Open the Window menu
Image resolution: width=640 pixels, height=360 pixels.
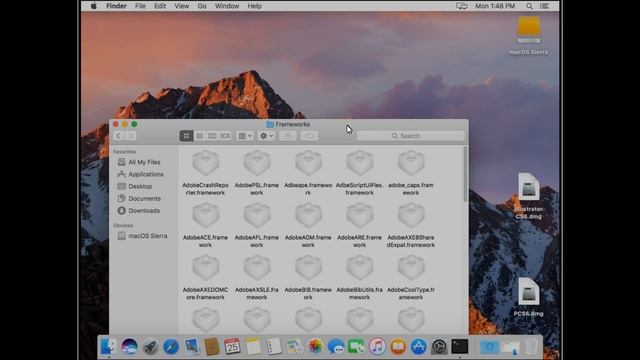(x=227, y=6)
